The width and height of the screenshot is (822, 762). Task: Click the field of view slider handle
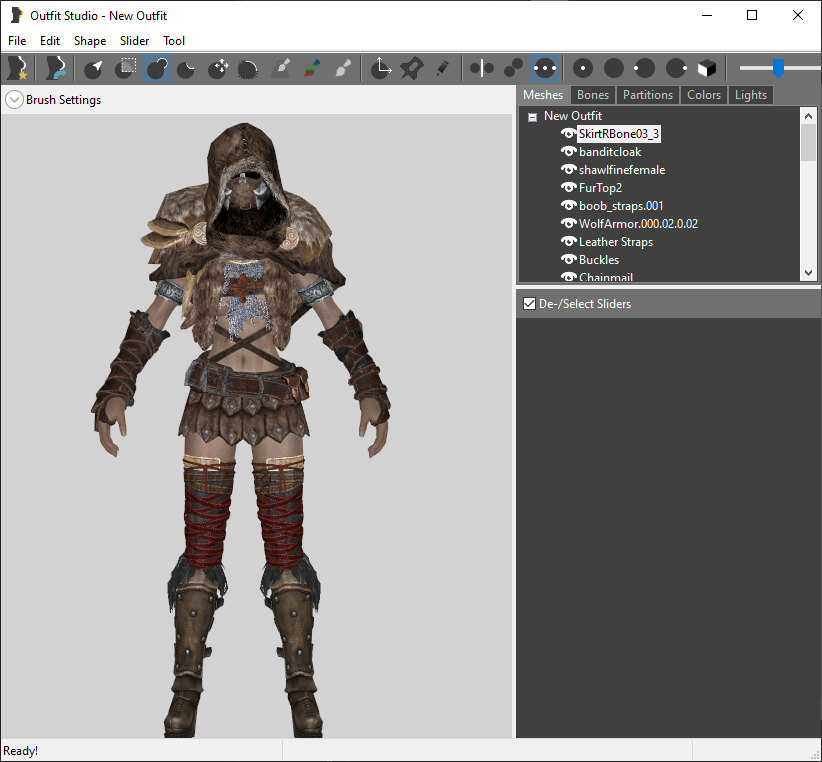coord(779,68)
